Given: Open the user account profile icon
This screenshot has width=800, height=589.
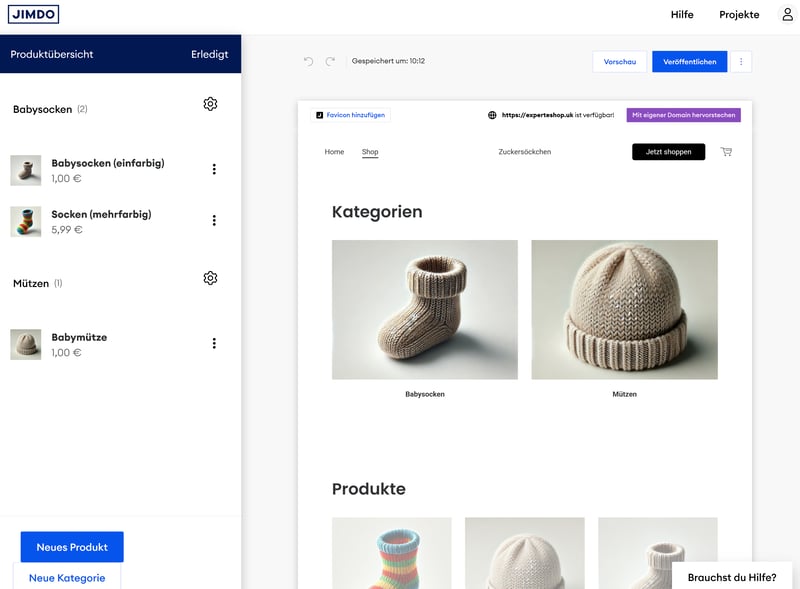Looking at the screenshot, I should pos(788,14).
